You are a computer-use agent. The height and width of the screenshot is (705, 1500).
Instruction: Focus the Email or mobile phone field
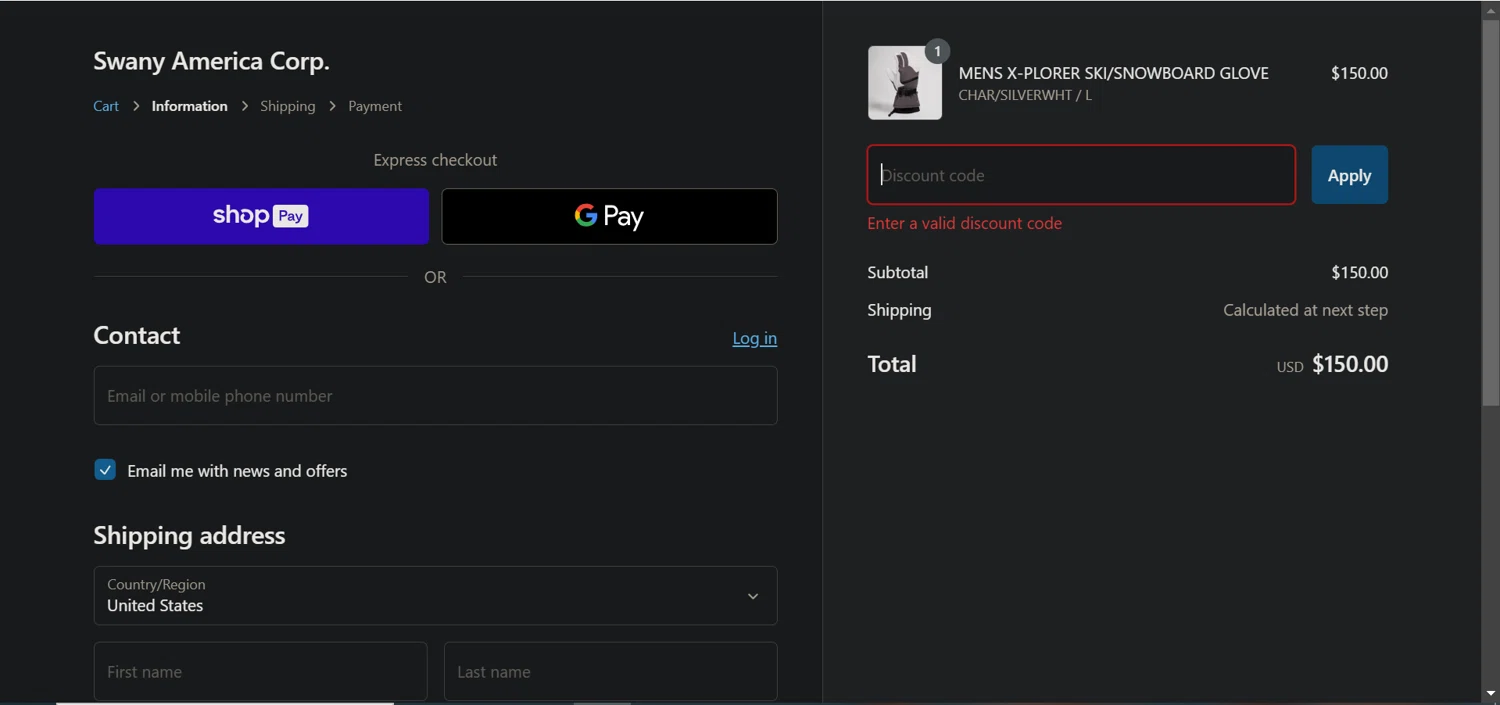tap(435, 395)
